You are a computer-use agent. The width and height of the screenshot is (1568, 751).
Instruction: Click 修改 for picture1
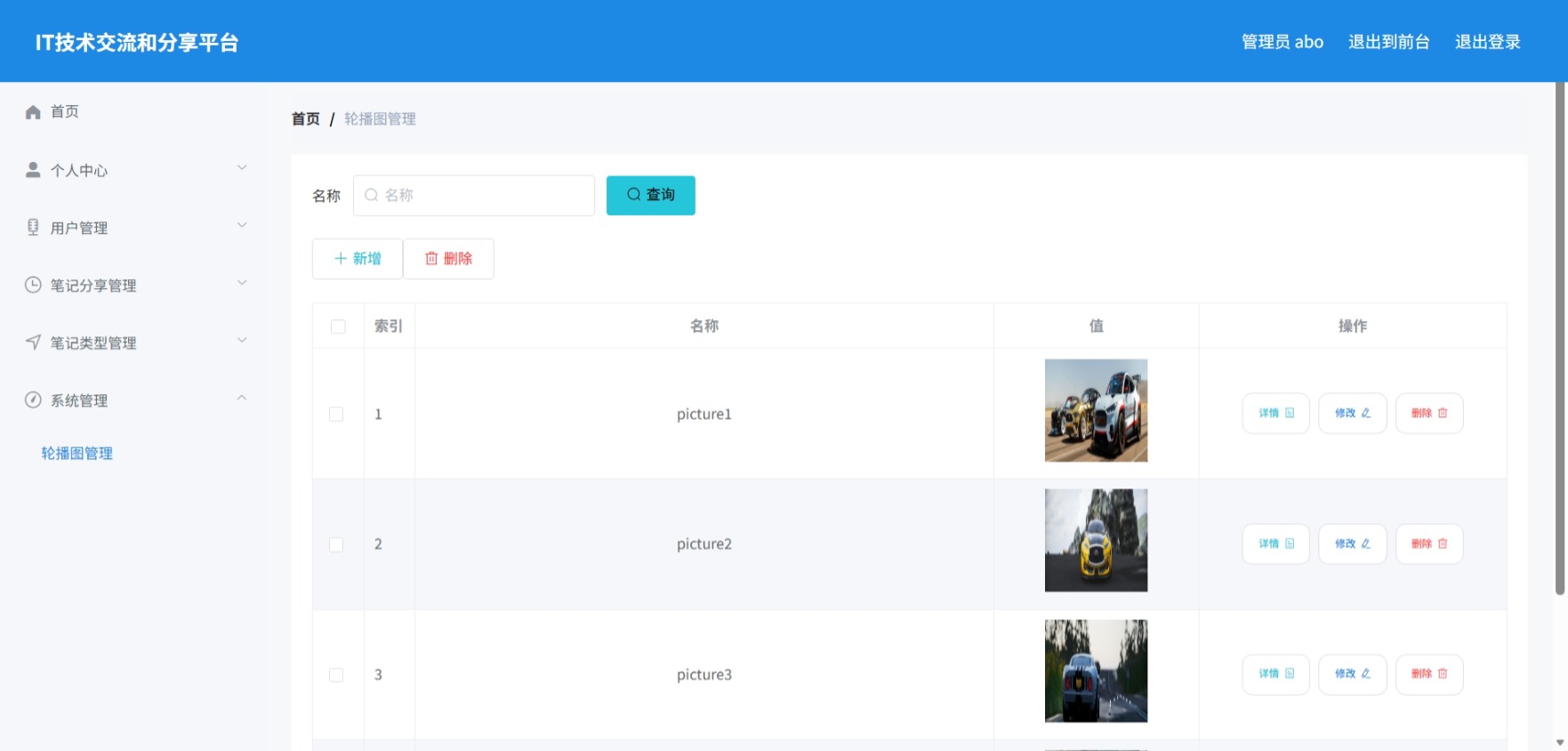tap(1353, 413)
